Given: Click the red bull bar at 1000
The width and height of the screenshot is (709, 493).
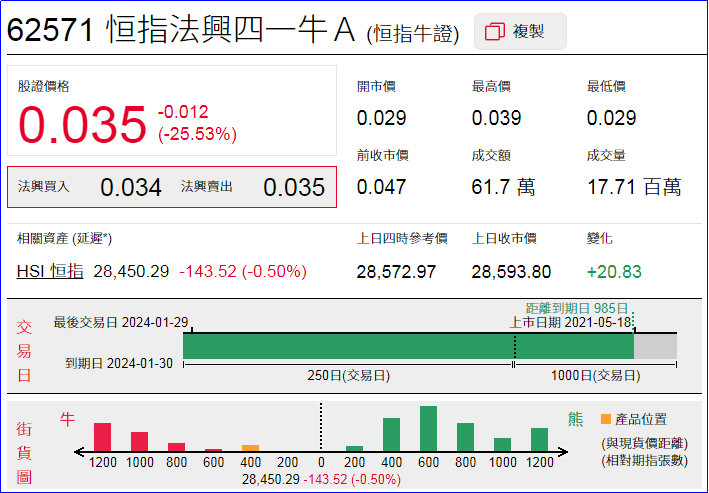Looking at the screenshot, I should (139, 441).
